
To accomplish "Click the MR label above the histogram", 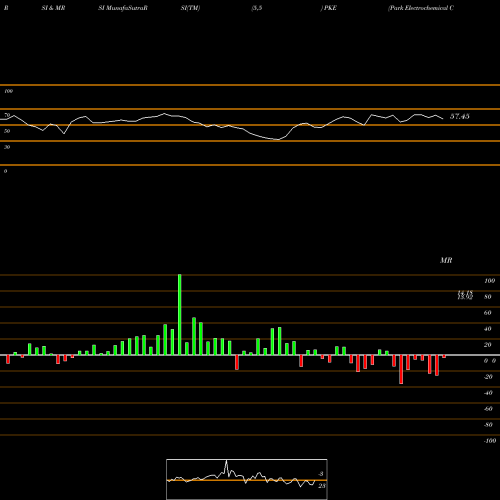I will (x=446, y=260).
